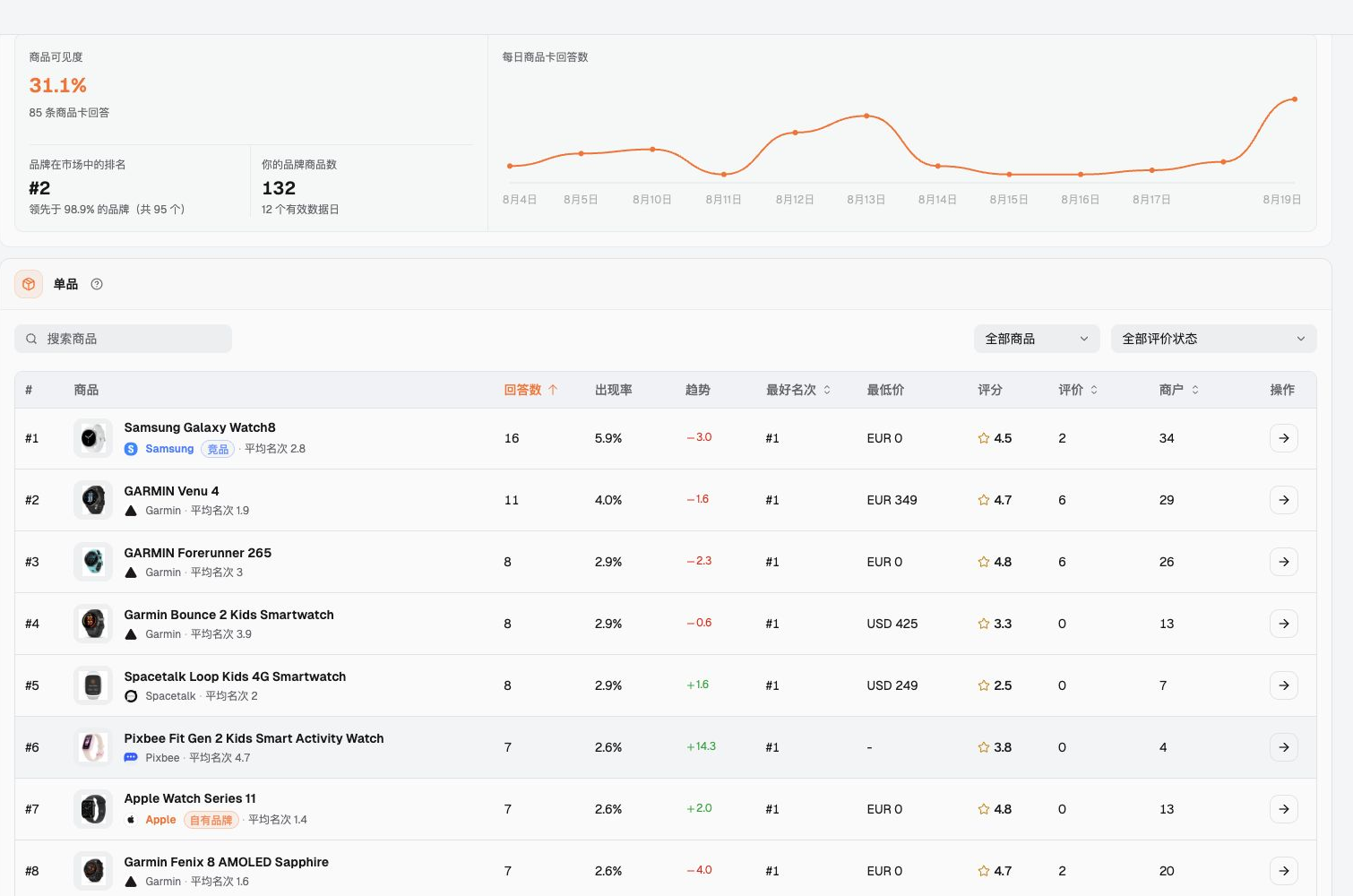Sort the table by 商户 column
Screen dimensions: 1353x896
coord(1179,390)
